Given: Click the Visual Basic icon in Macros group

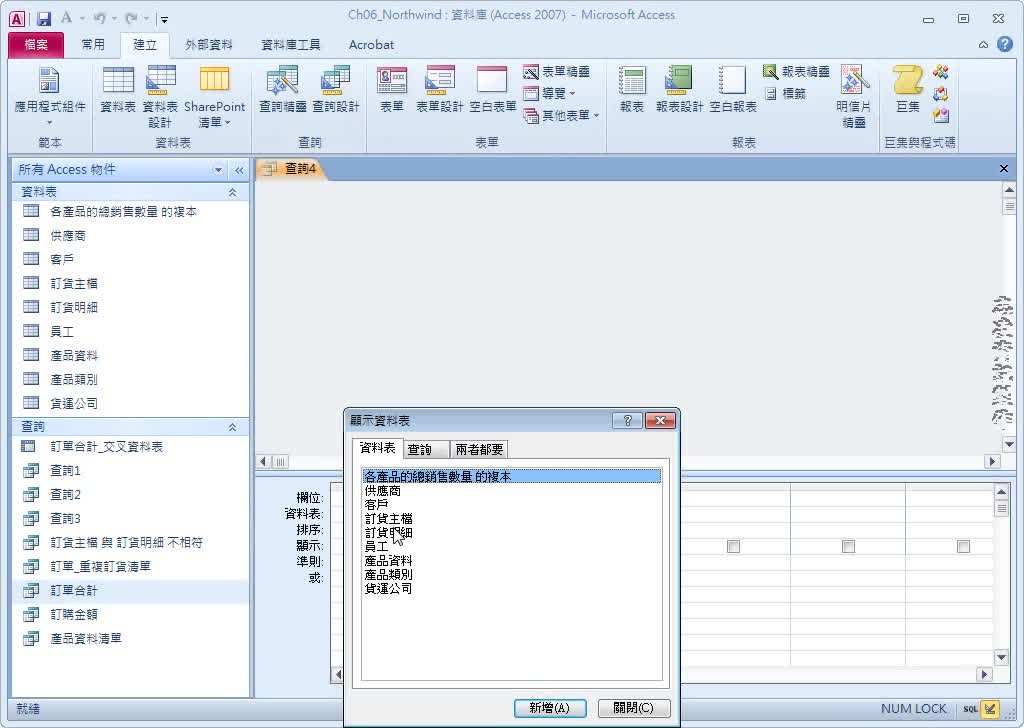Looking at the screenshot, I should tap(941, 116).
